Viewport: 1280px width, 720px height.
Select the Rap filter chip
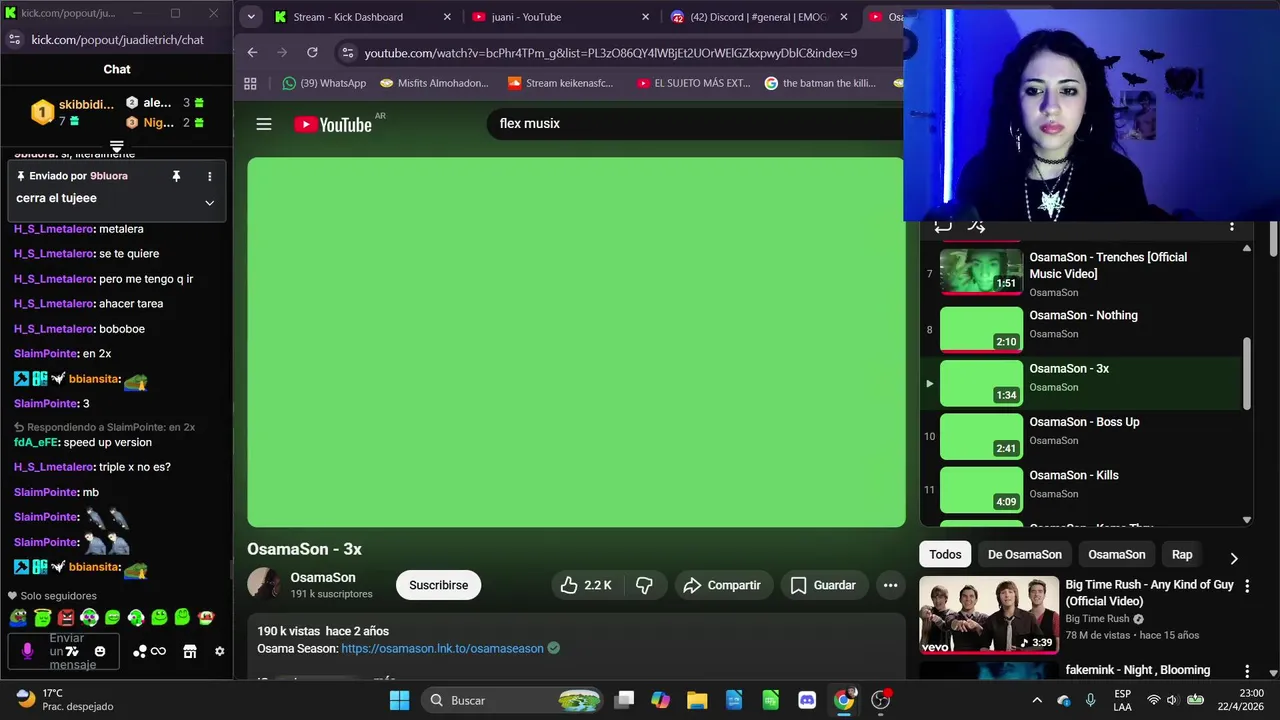coord(1182,554)
